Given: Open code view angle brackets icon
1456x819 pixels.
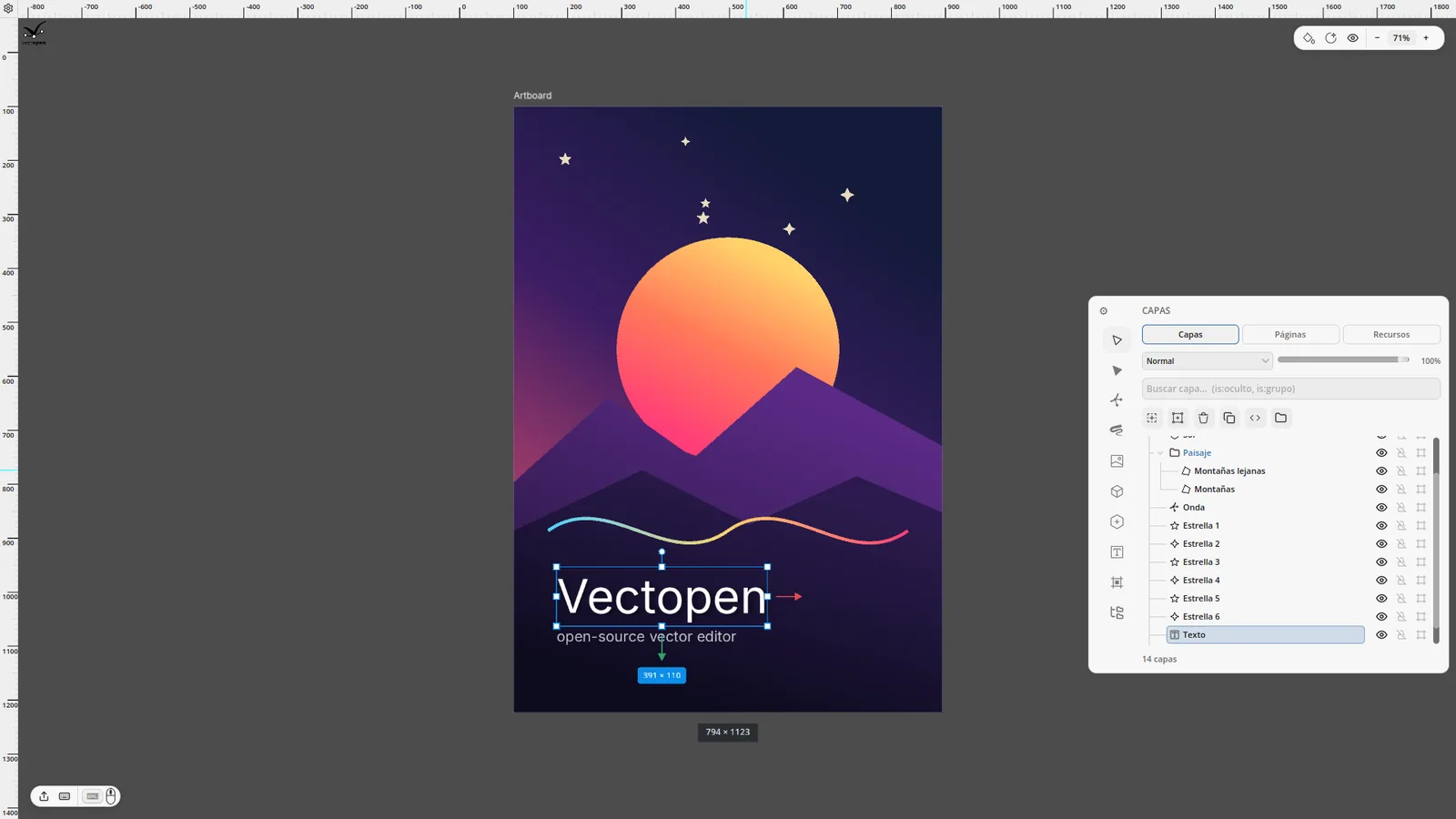Looking at the screenshot, I should click(1255, 418).
